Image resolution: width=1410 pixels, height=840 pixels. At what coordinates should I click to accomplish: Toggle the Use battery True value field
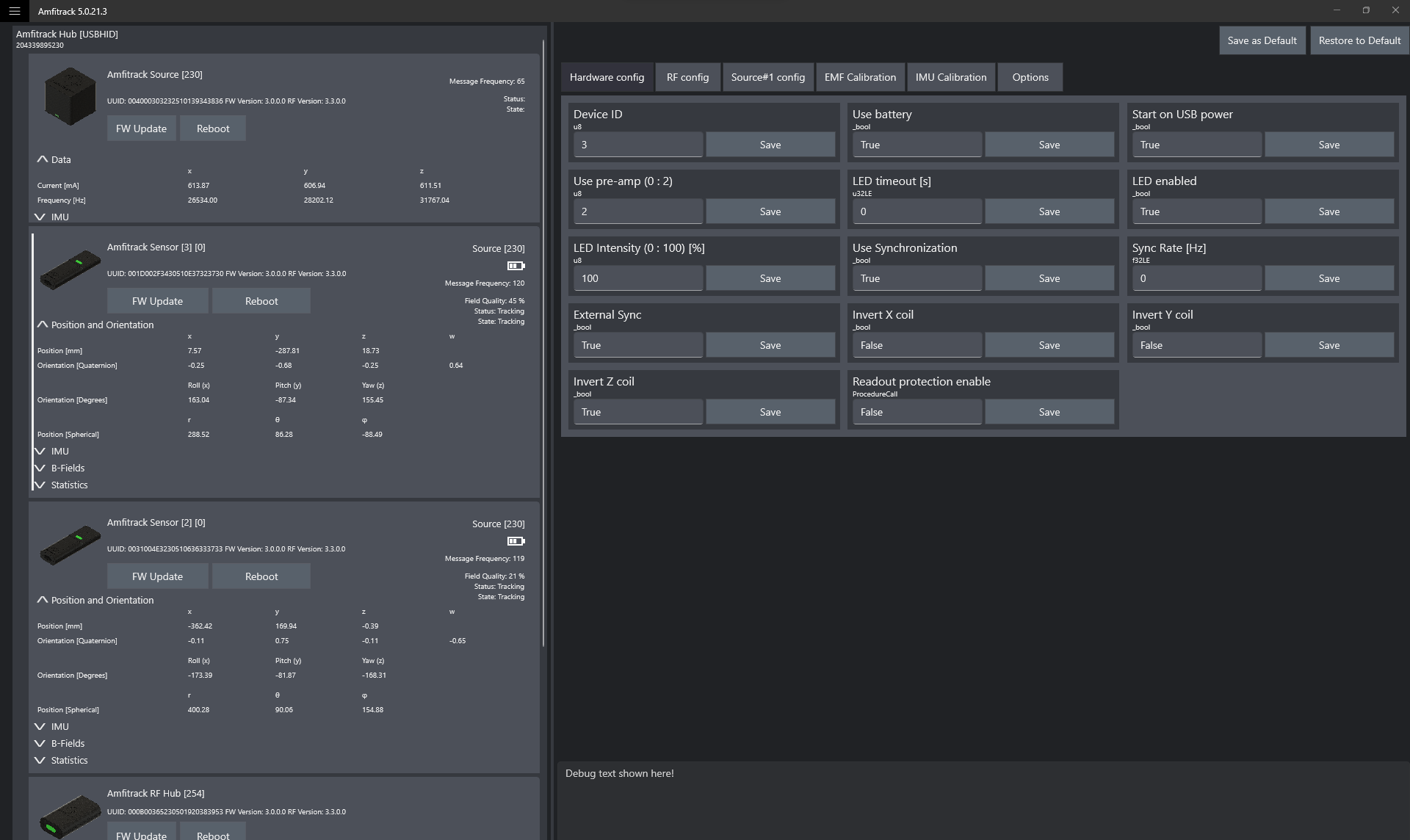click(916, 145)
